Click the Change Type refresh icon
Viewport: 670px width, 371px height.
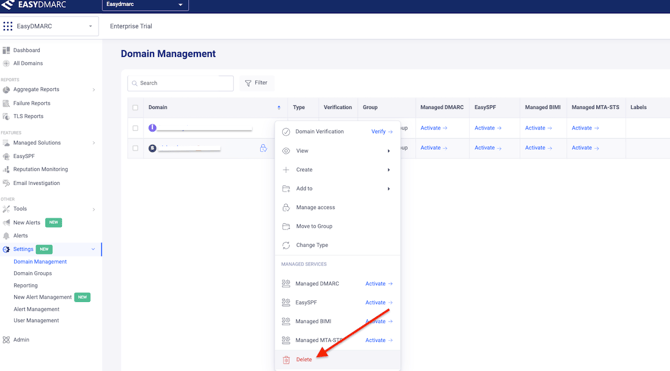click(286, 245)
